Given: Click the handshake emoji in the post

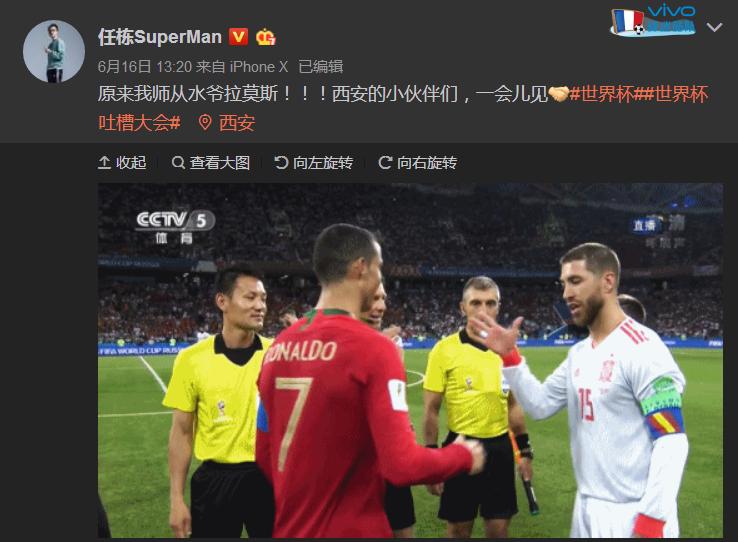Looking at the screenshot, I should (559, 94).
